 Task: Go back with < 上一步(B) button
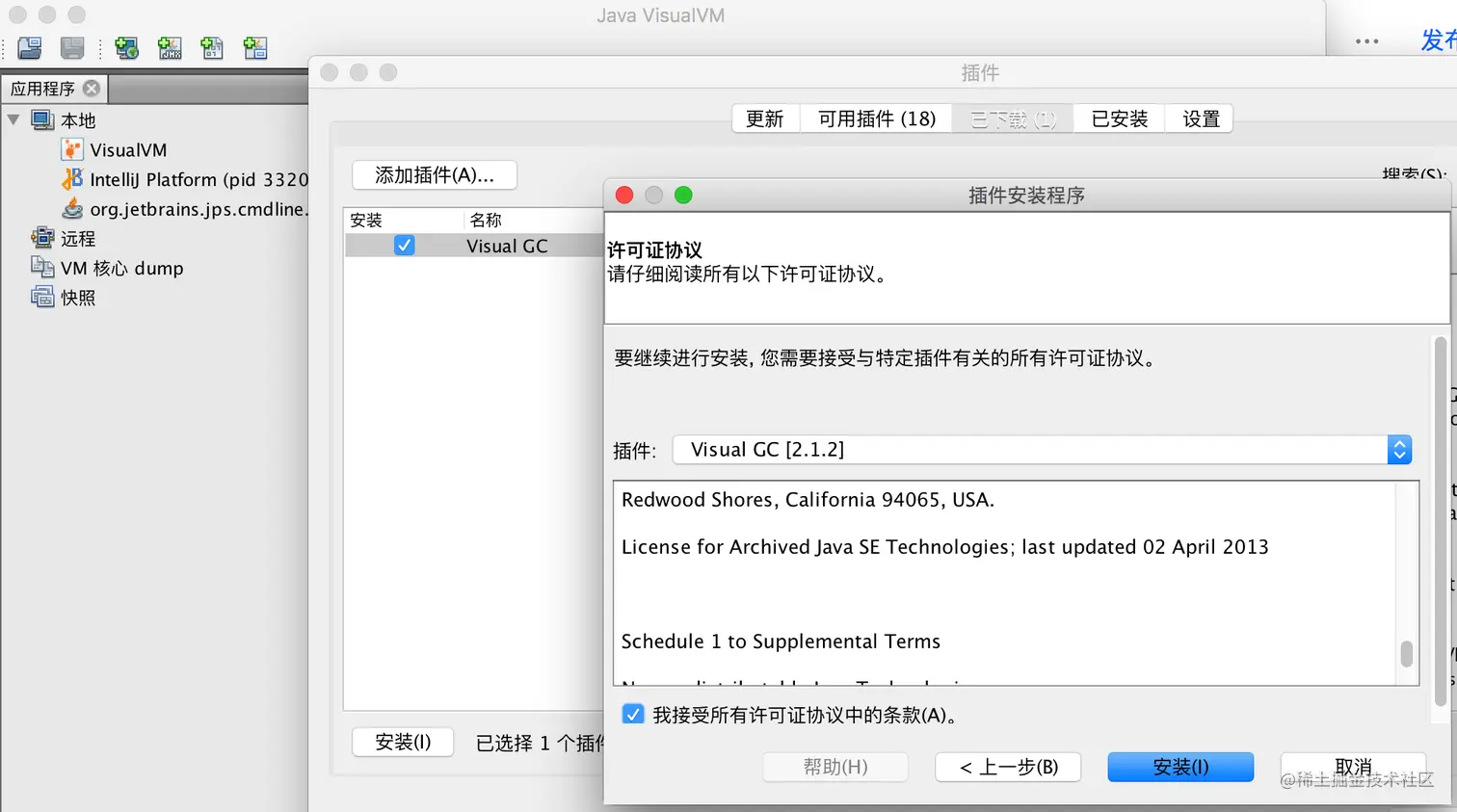[x=1008, y=767]
